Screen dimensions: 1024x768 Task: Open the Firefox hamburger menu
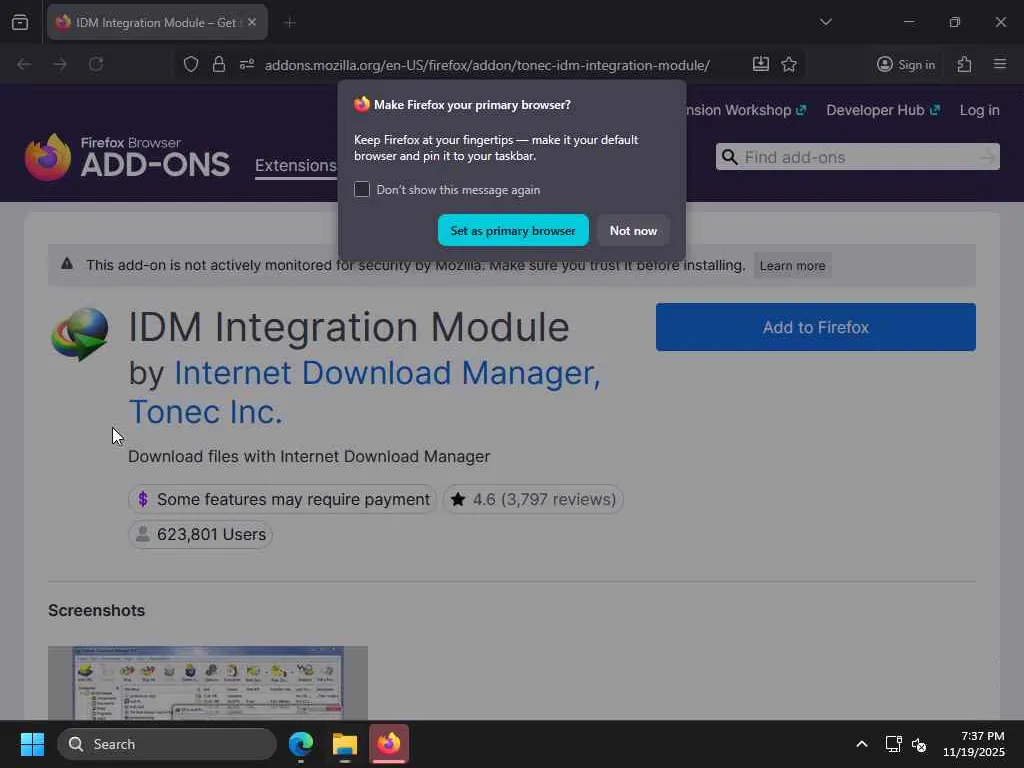pyautogui.click(x=1000, y=64)
